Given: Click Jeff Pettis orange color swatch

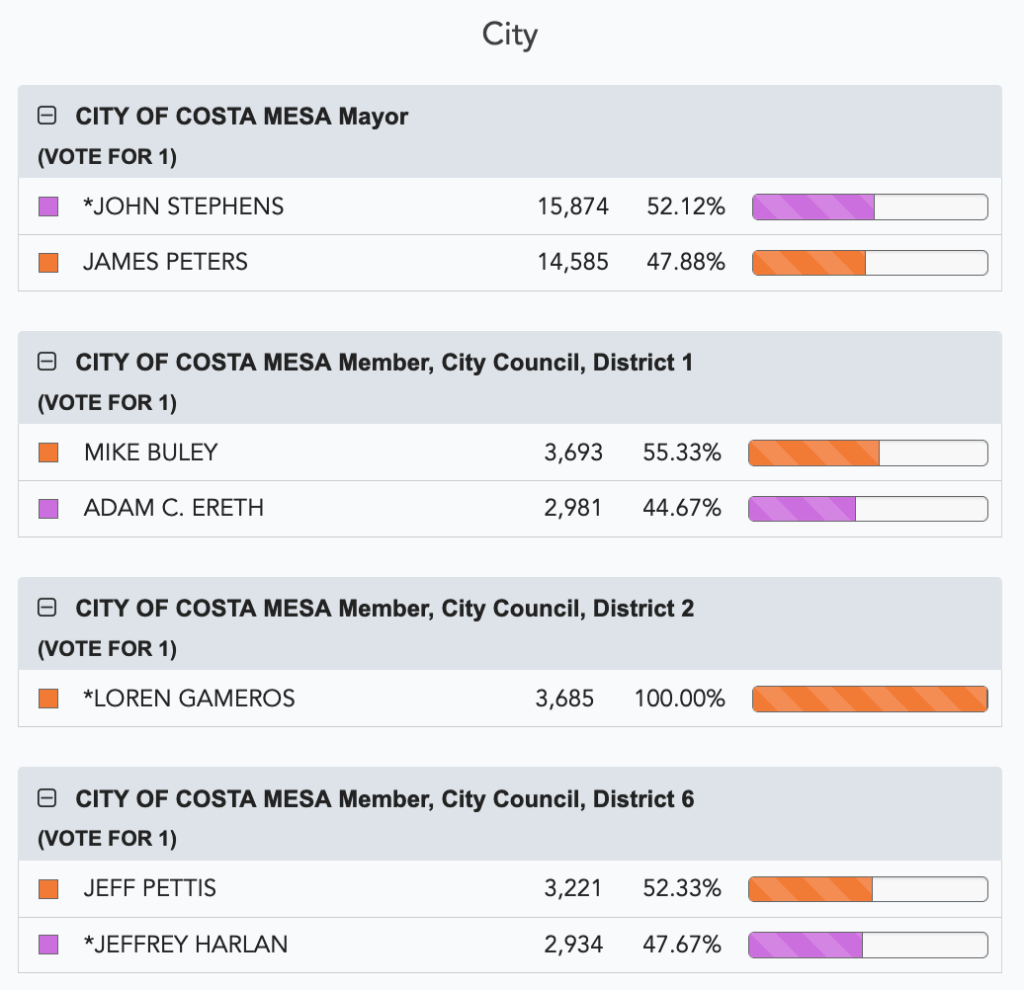Looking at the screenshot, I should pos(48,889).
